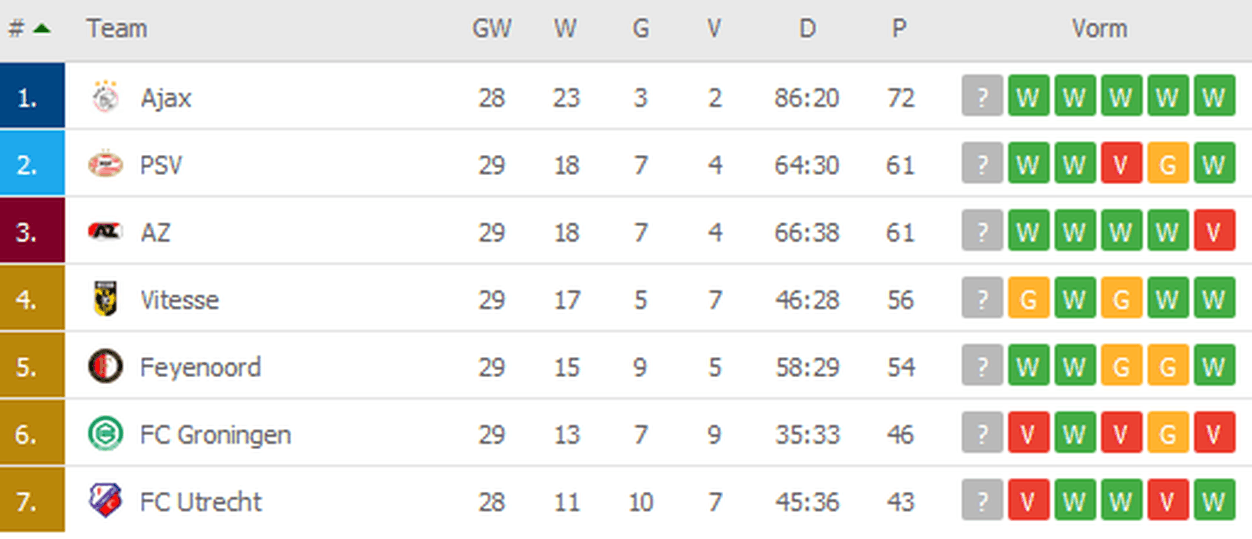
Task: Click AZ's red V loss badge
Action: click(1214, 231)
